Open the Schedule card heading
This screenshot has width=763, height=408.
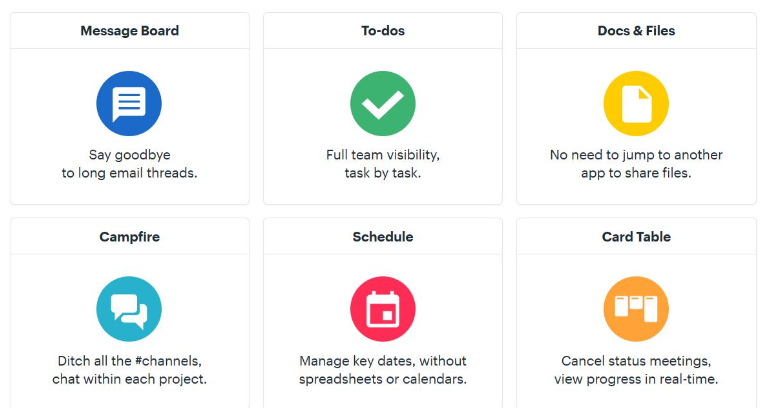pos(383,237)
